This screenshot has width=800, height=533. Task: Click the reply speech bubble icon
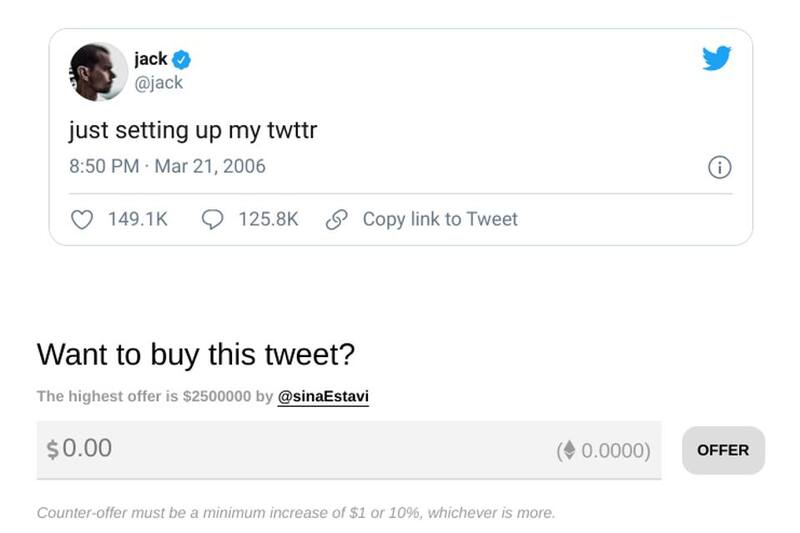click(x=213, y=219)
